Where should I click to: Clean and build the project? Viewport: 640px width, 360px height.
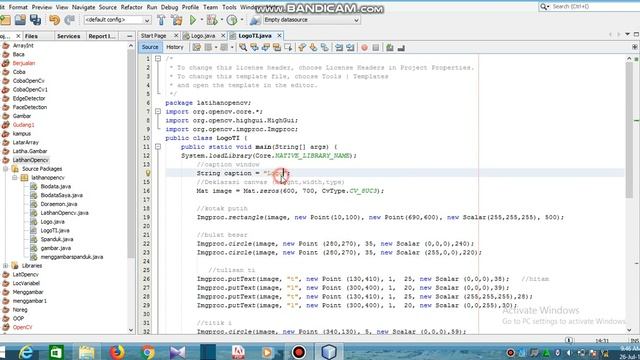pos(177,20)
